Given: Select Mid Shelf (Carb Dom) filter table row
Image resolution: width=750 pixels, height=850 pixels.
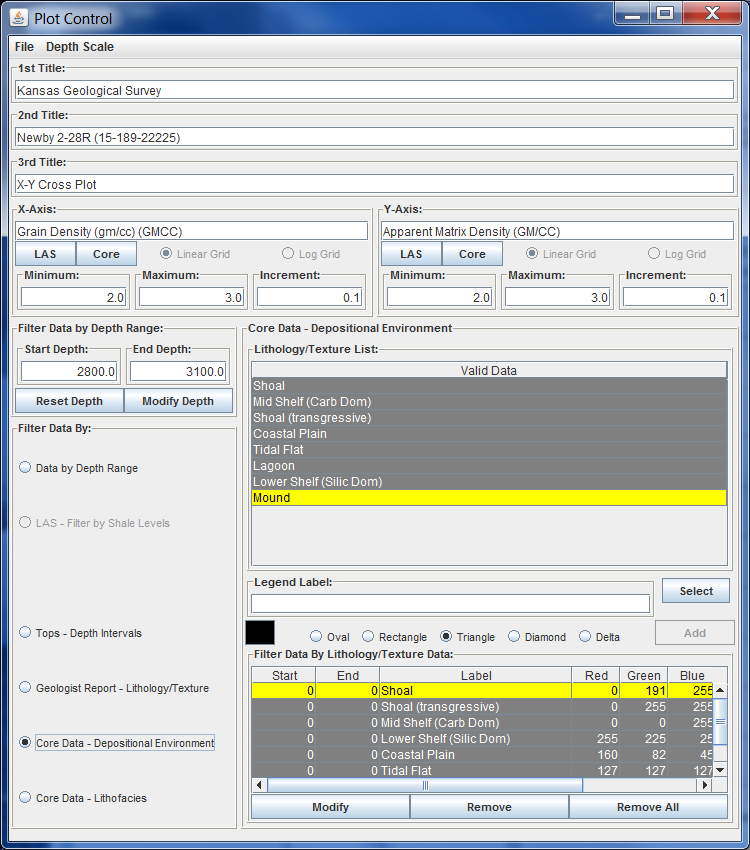Looking at the screenshot, I should pyautogui.click(x=482, y=723).
